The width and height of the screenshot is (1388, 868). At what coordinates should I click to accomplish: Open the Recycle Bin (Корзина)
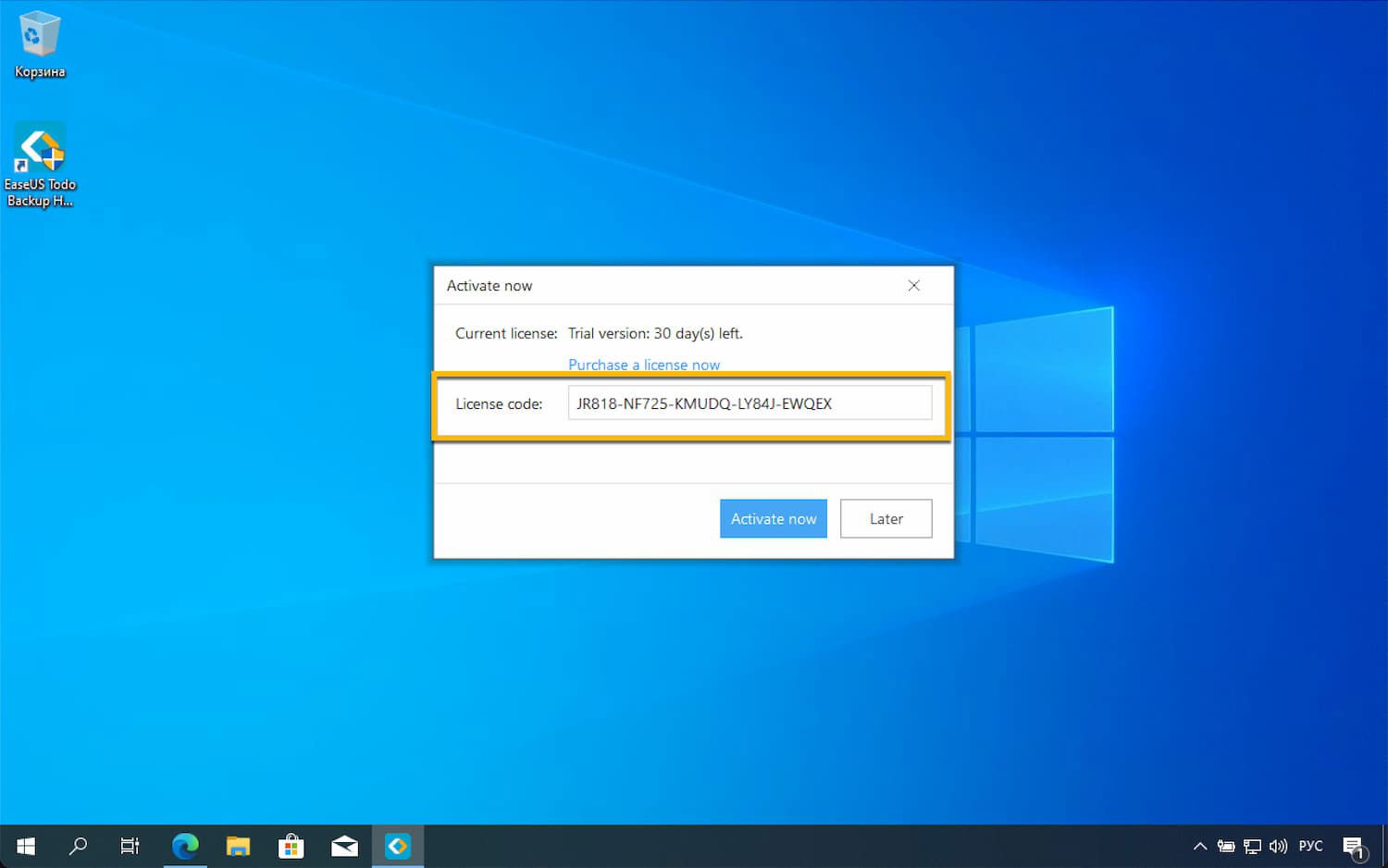click(39, 37)
